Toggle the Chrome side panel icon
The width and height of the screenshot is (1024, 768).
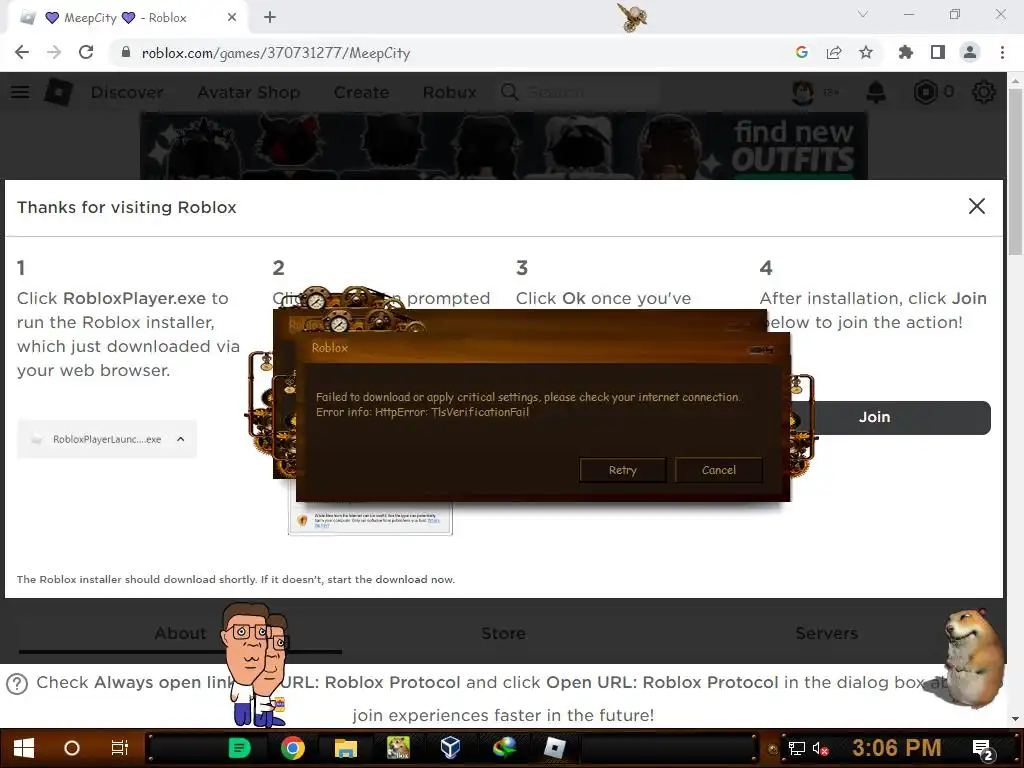point(938,52)
